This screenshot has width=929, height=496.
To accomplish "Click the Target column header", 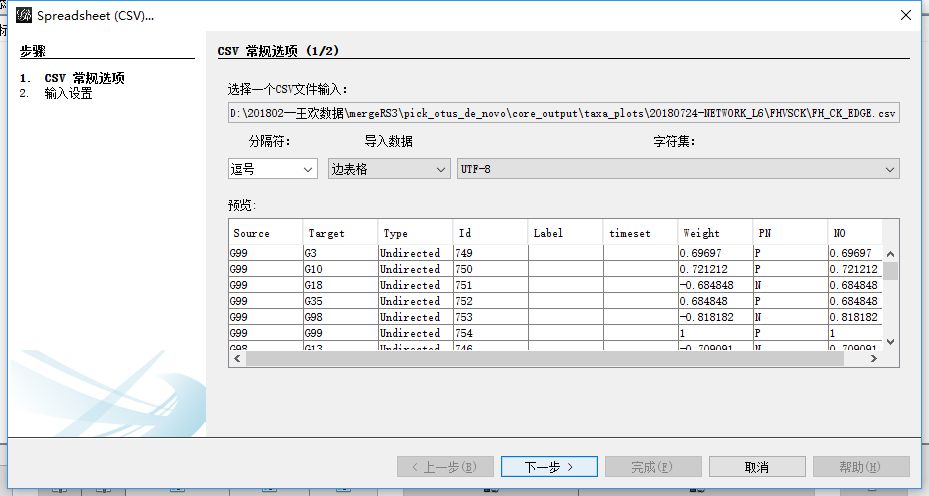I will click(341, 233).
